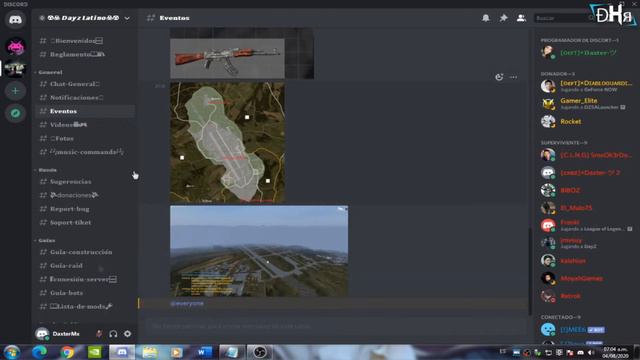Open Rocket member profile
The width and height of the screenshot is (640, 360).
(x=587, y=122)
